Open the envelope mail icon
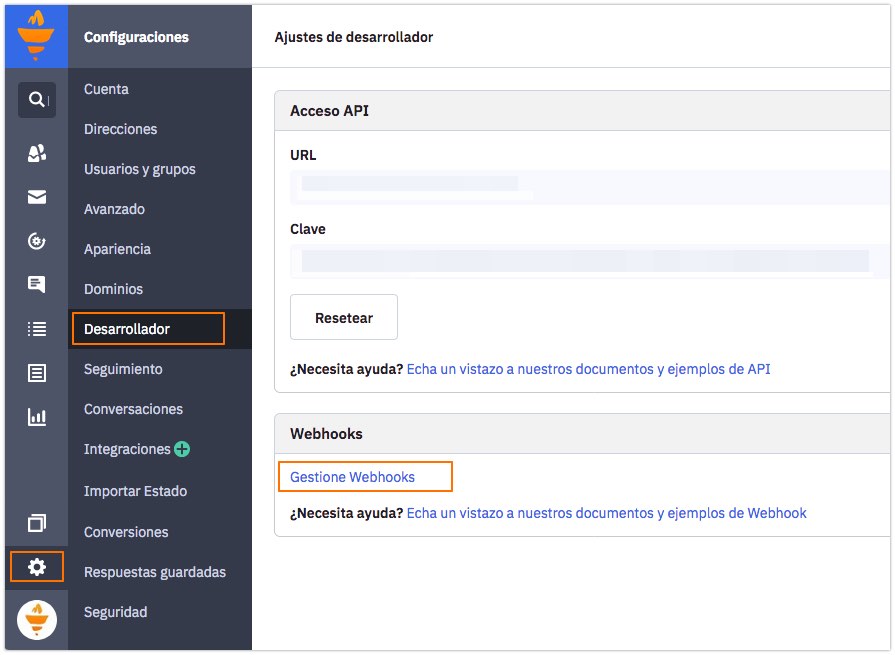Image resolution: width=895 pixels, height=655 pixels. [37, 197]
